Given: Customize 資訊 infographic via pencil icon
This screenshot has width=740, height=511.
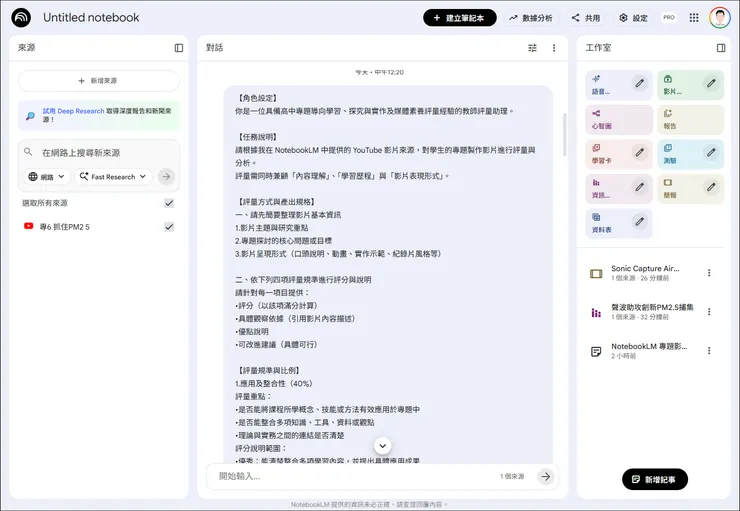Looking at the screenshot, I should tap(639, 187).
